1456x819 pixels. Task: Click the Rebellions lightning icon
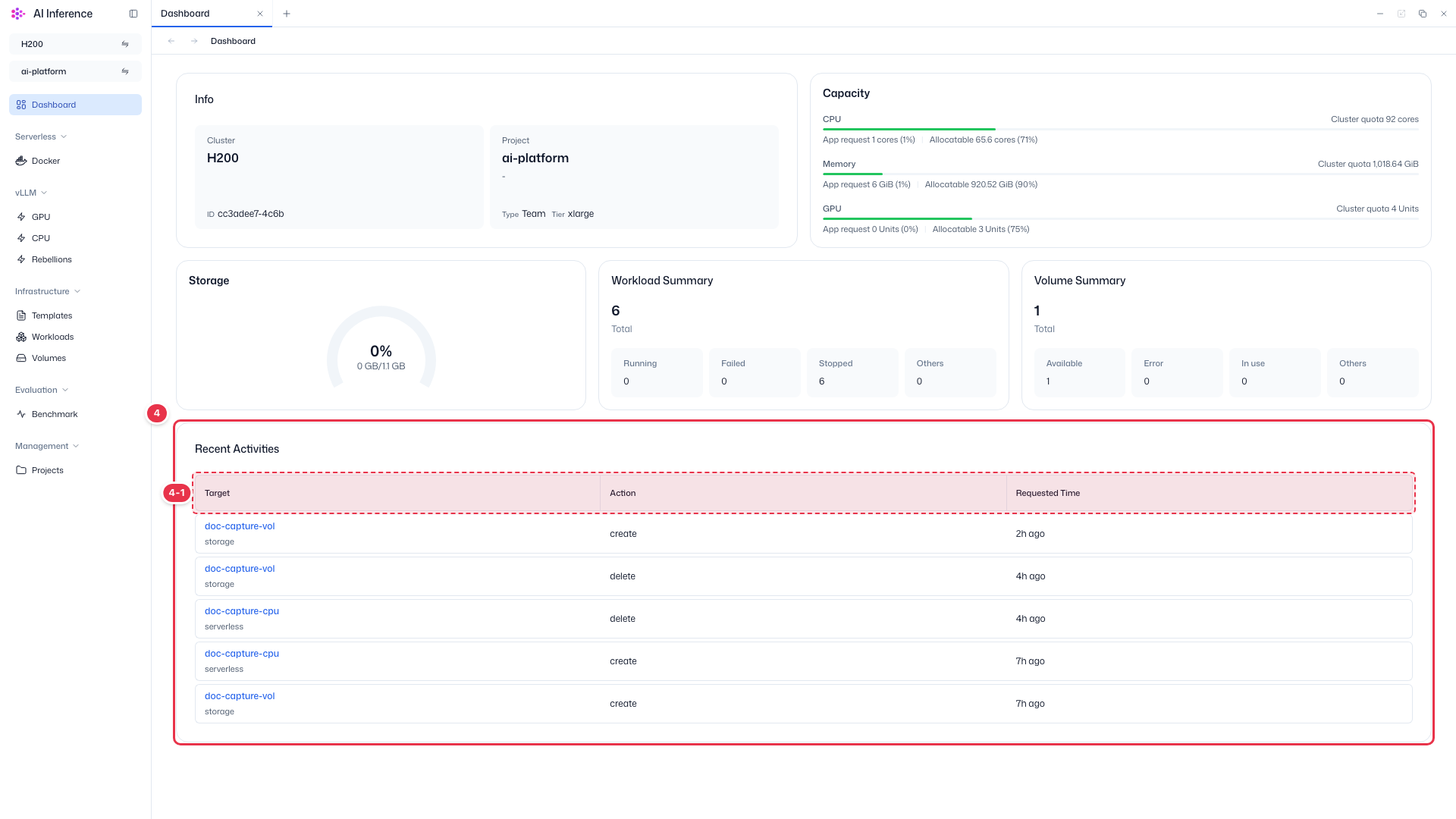(x=21, y=259)
